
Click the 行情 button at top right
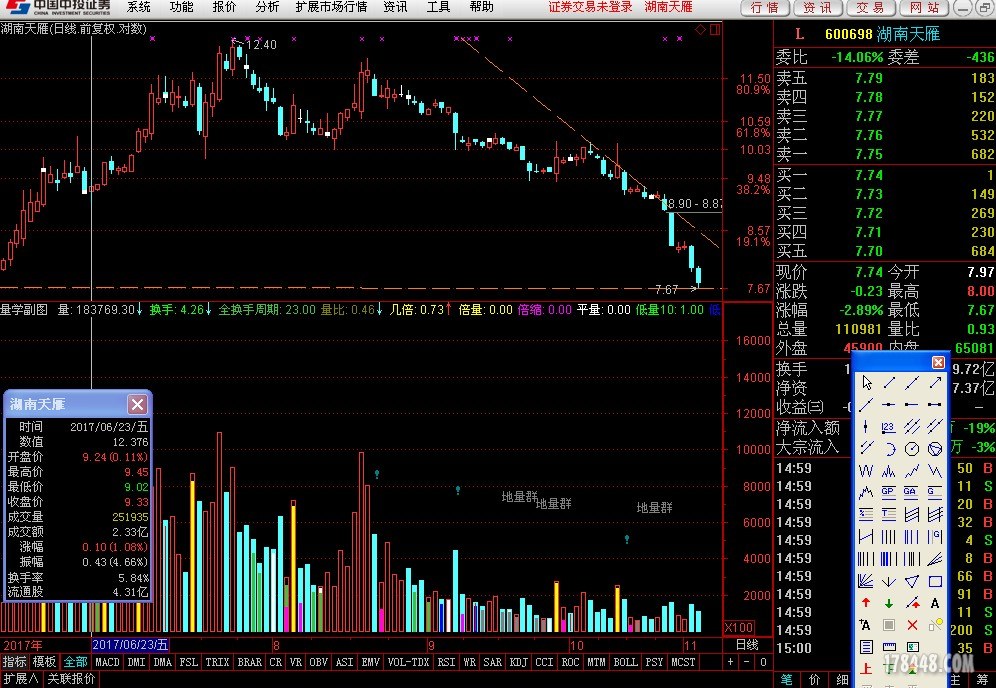coord(765,8)
